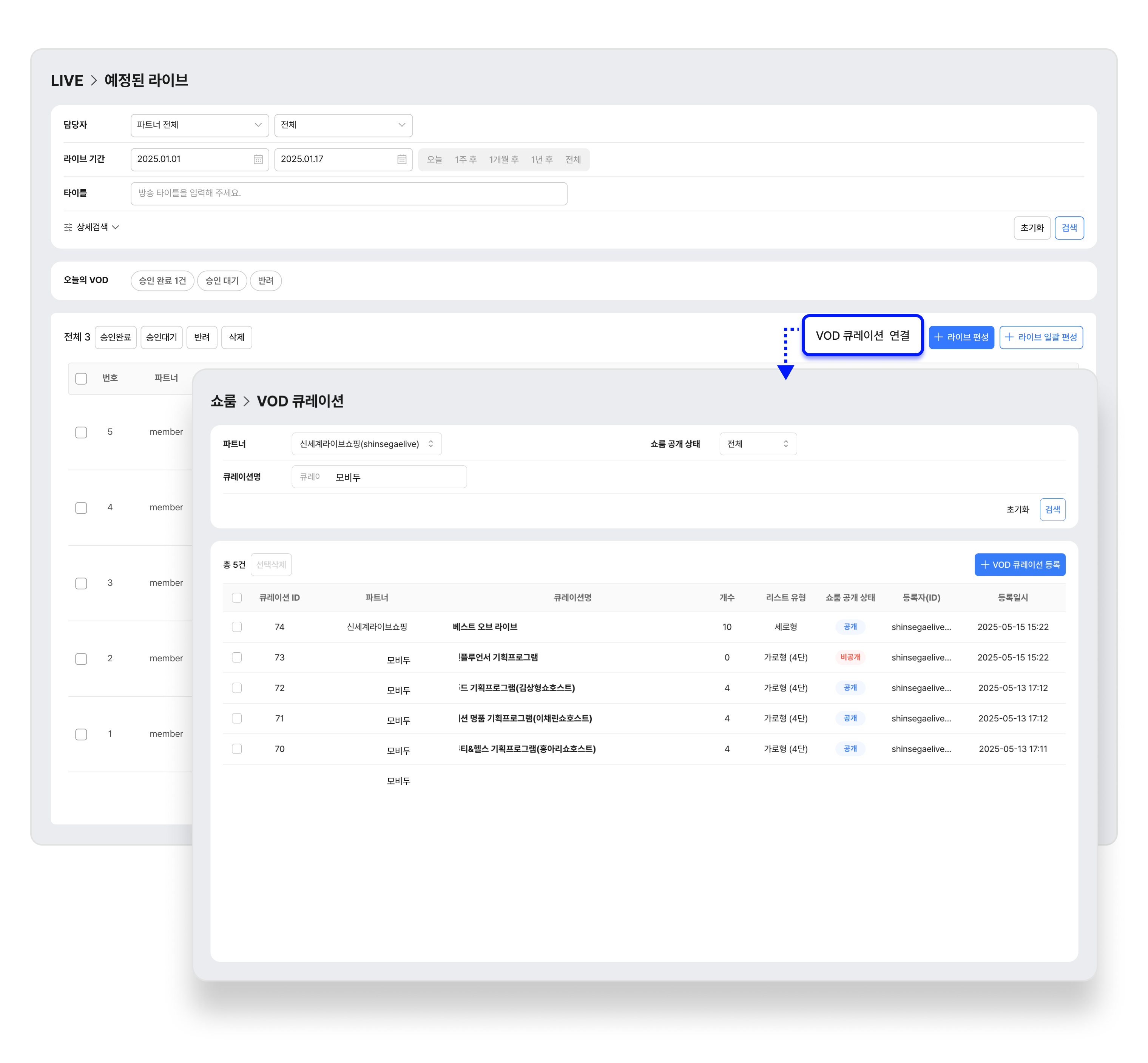Open the end date calendar icon
This screenshot has height=1063, width=1148.
(x=402, y=159)
